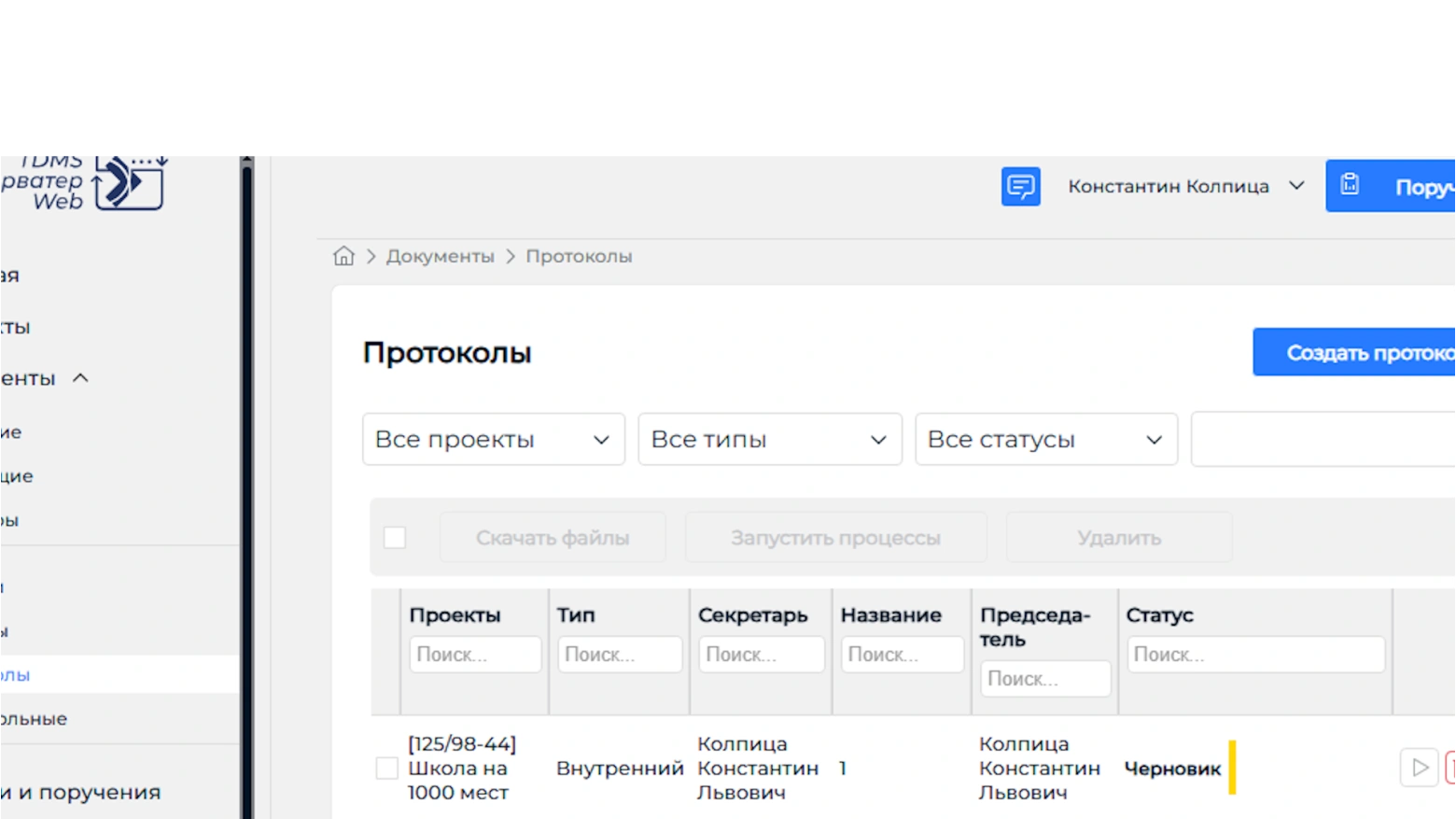Click the Проекты column header
1456x819 pixels.
click(x=455, y=615)
